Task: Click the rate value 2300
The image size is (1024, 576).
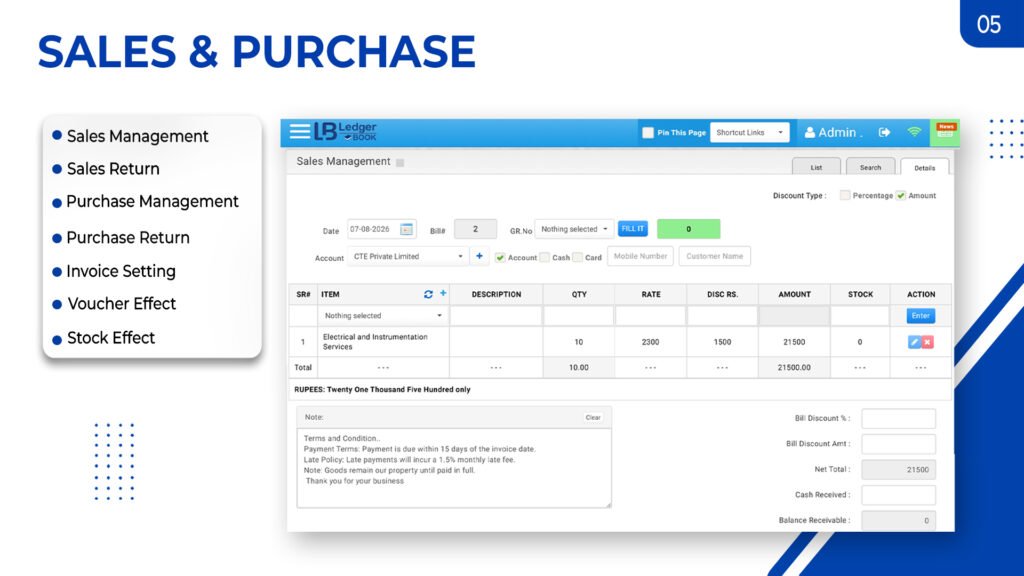Action: coord(650,342)
